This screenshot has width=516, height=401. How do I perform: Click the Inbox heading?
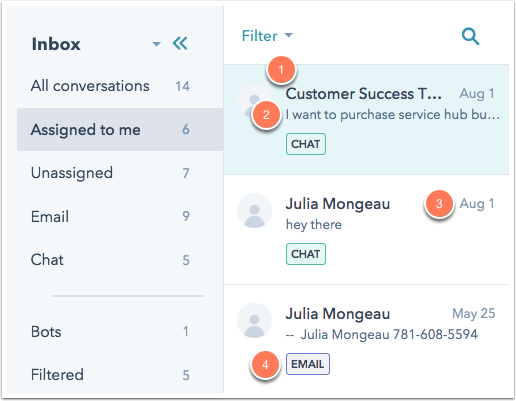point(56,44)
